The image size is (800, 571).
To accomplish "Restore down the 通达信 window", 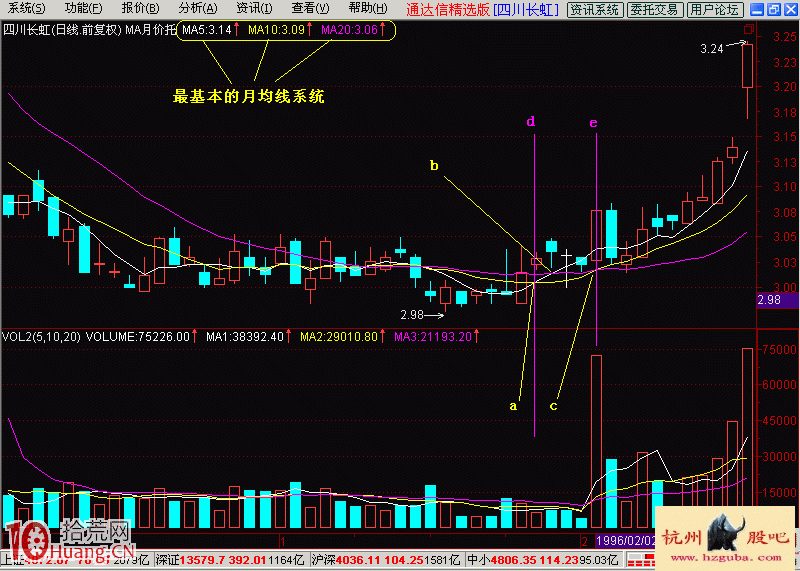I will (x=774, y=9).
